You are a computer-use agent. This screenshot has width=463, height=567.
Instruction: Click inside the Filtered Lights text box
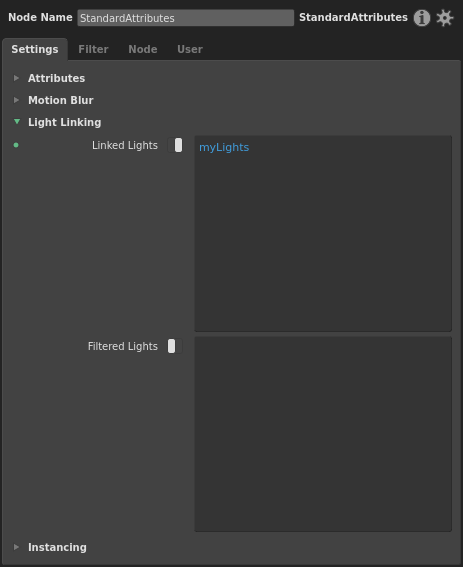click(x=323, y=434)
